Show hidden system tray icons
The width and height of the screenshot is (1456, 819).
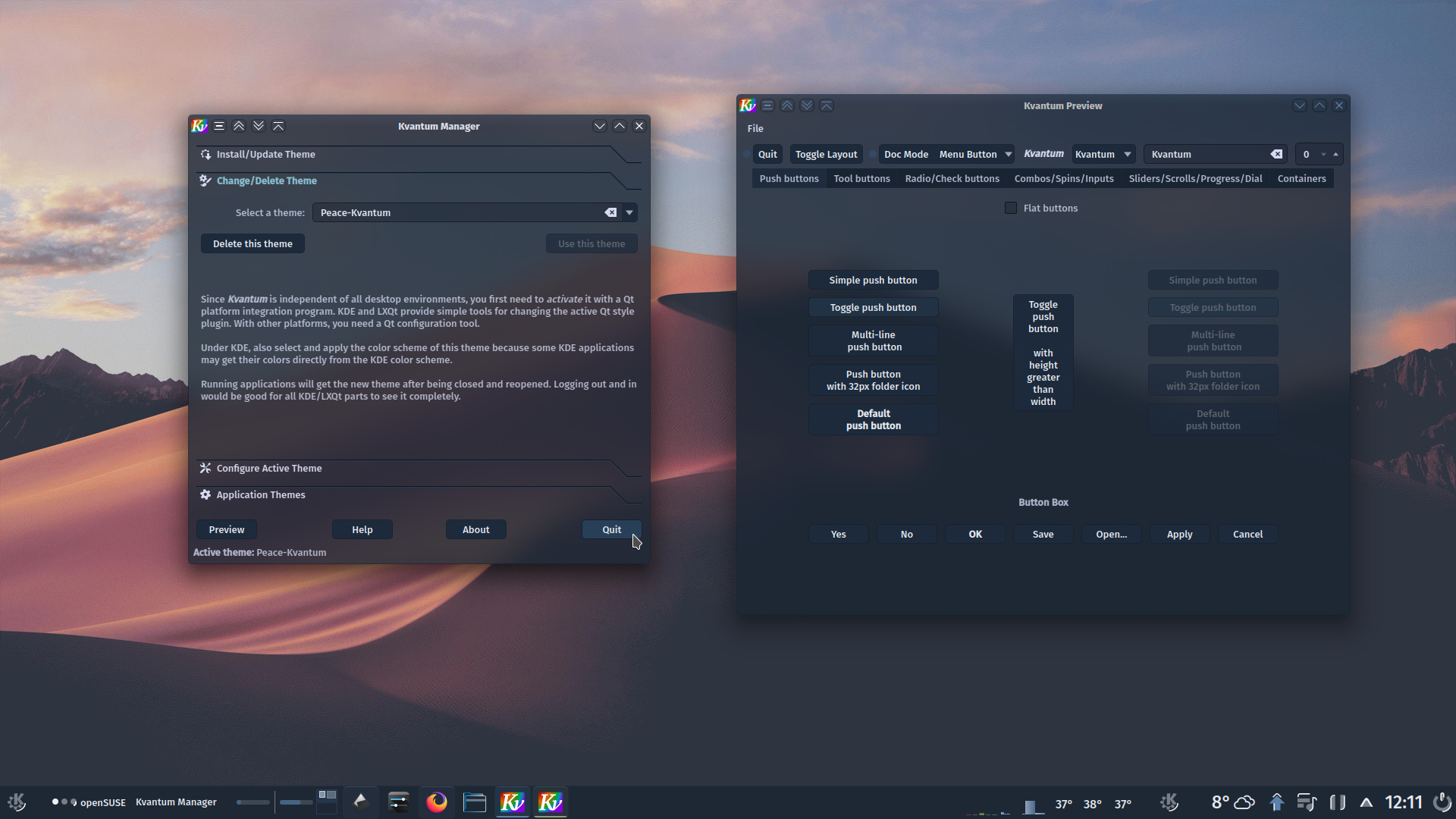click(1367, 802)
